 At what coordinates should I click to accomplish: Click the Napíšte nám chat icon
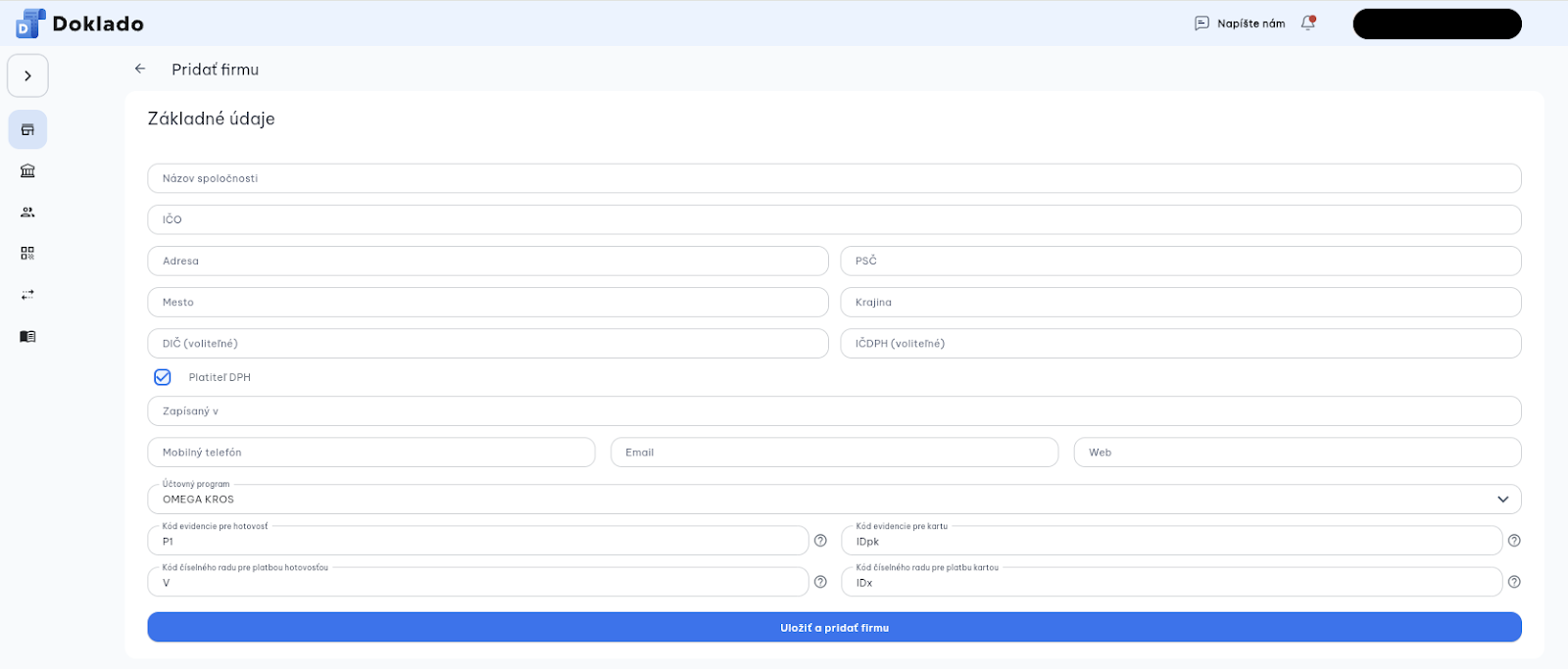(1201, 24)
